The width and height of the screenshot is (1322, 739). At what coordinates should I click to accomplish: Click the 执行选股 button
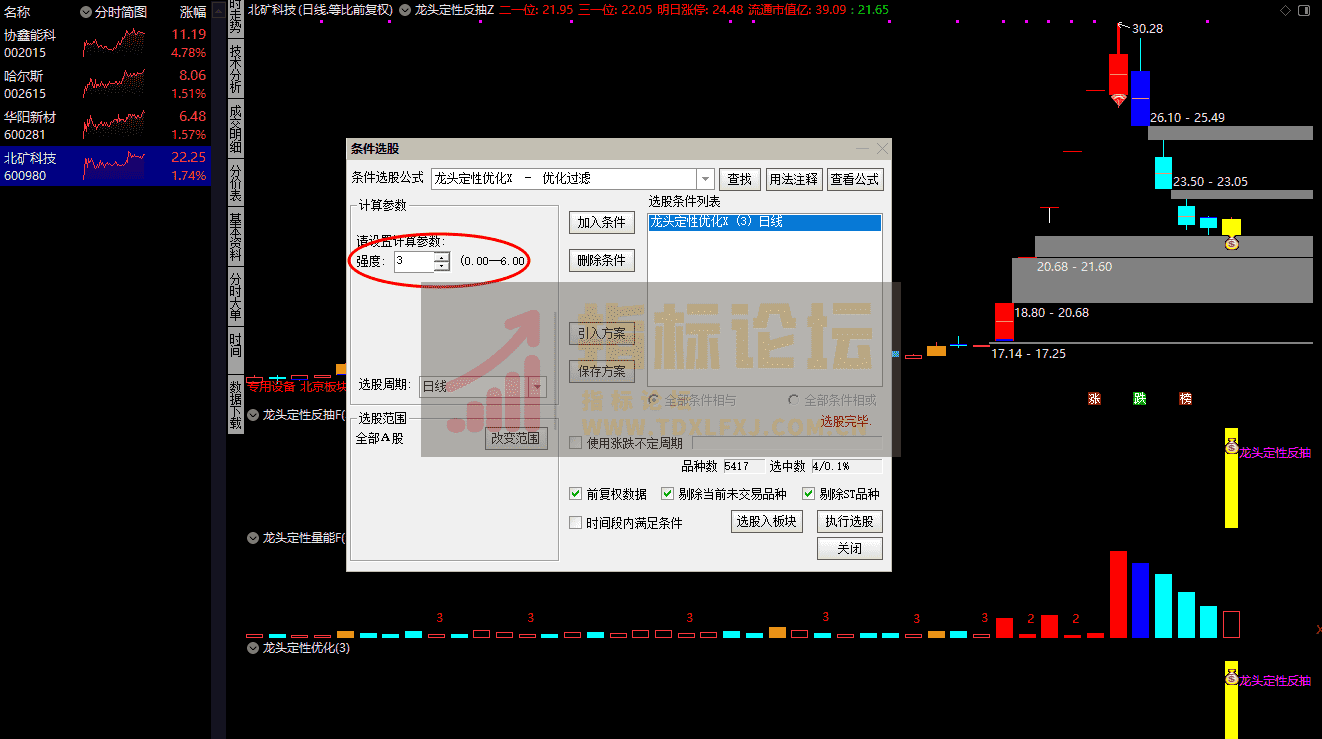(x=849, y=521)
